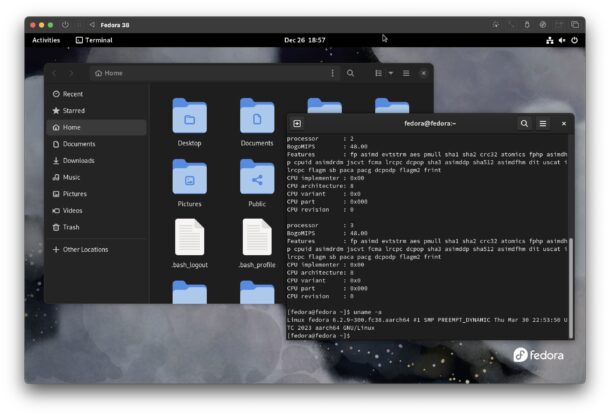Open the Terminal app menu in top bar
Viewport: 610px width, 416px height.
click(94, 40)
